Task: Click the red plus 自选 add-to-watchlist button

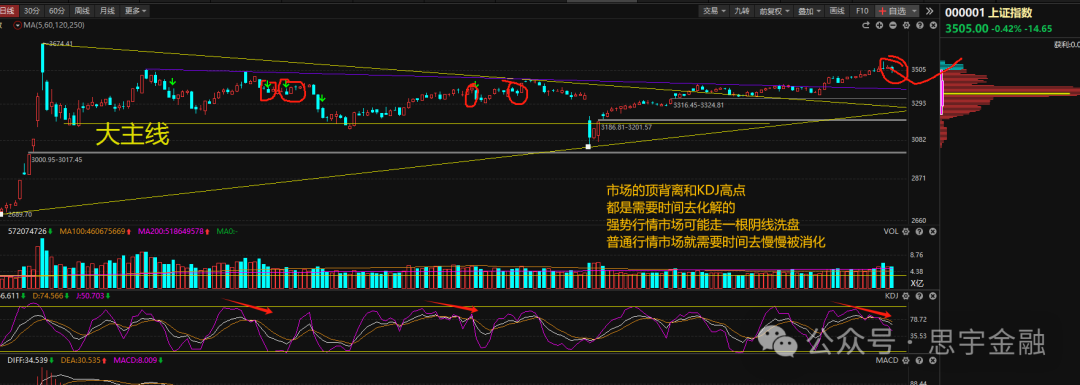Action: [x=892, y=11]
